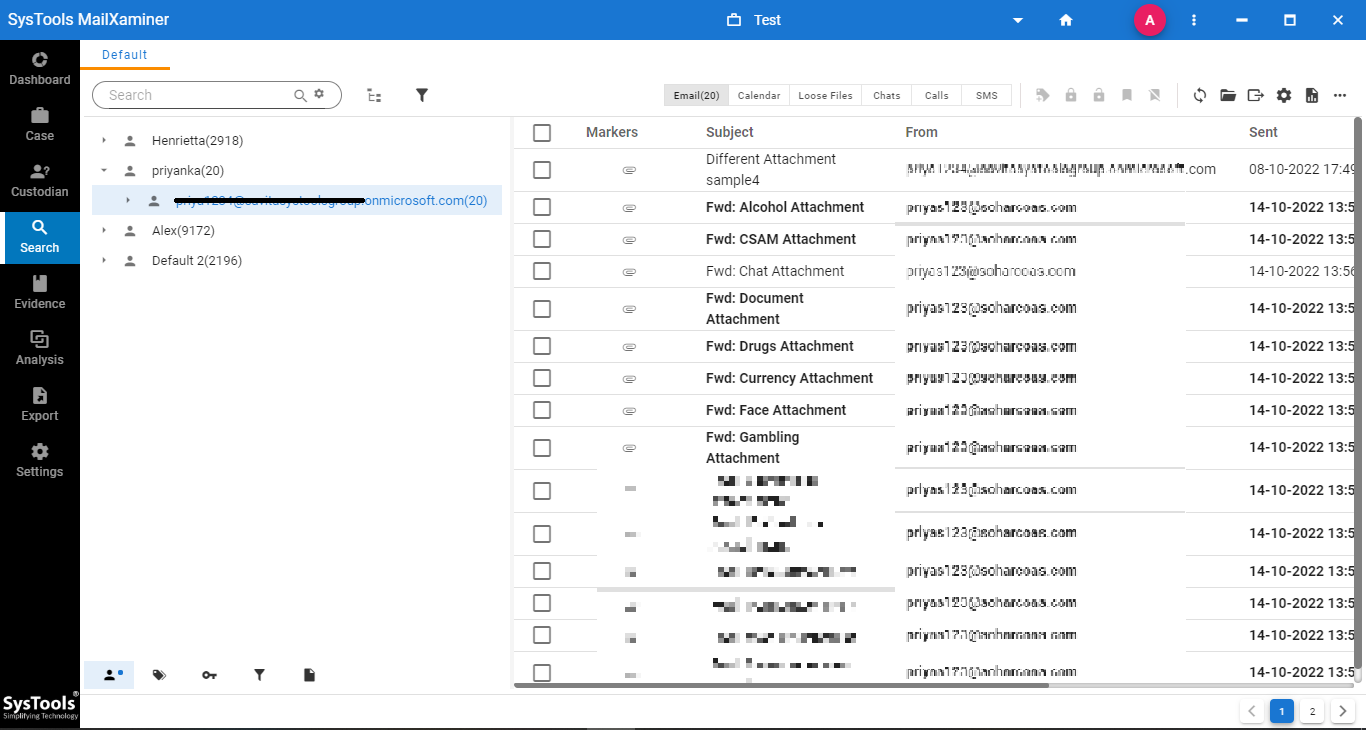This screenshot has height=730, width=1366.
Task: Click the filter funnel icon beside search
Action: click(x=422, y=95)
